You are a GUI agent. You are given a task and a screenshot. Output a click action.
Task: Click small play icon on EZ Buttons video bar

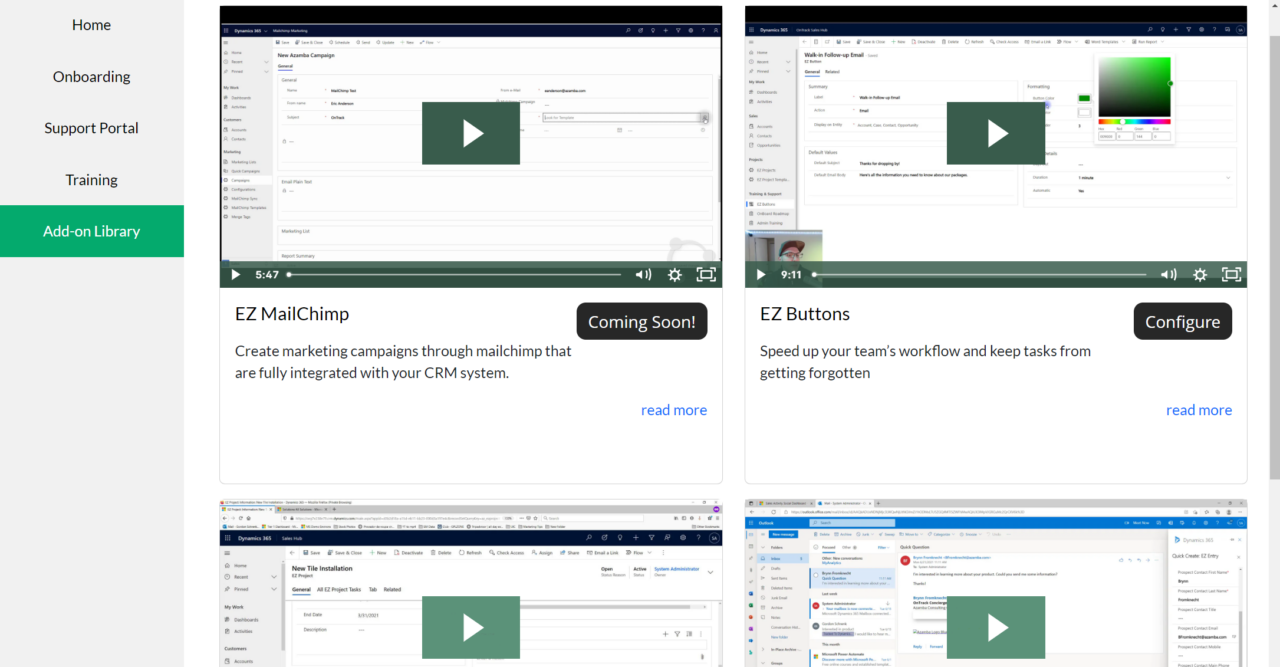pyautogui.click(x=761, y=274)
